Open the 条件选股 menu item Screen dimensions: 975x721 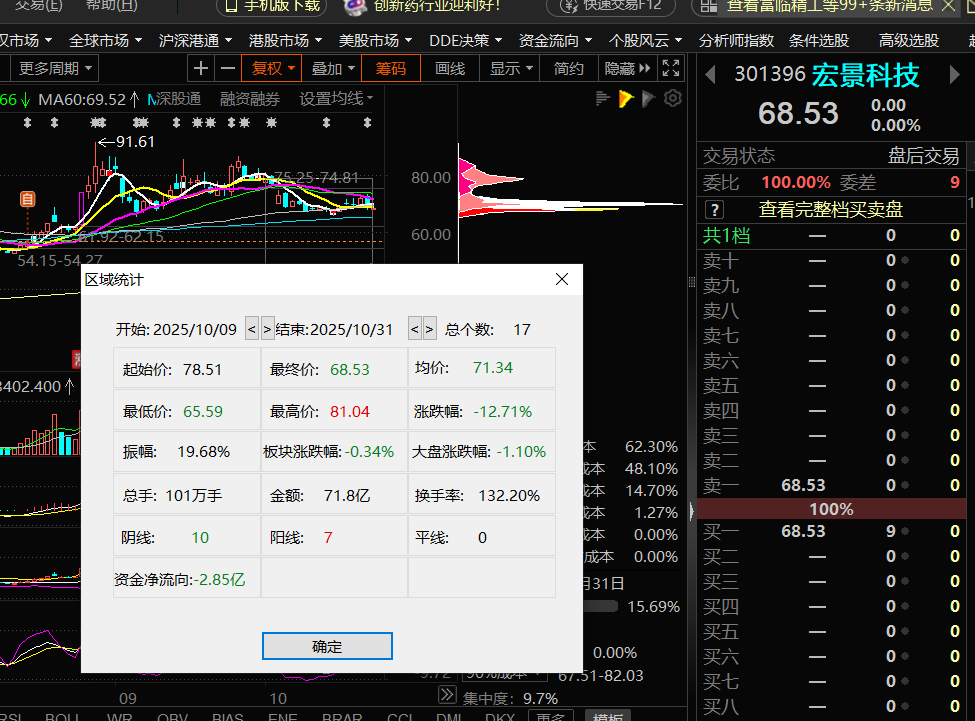819,40
